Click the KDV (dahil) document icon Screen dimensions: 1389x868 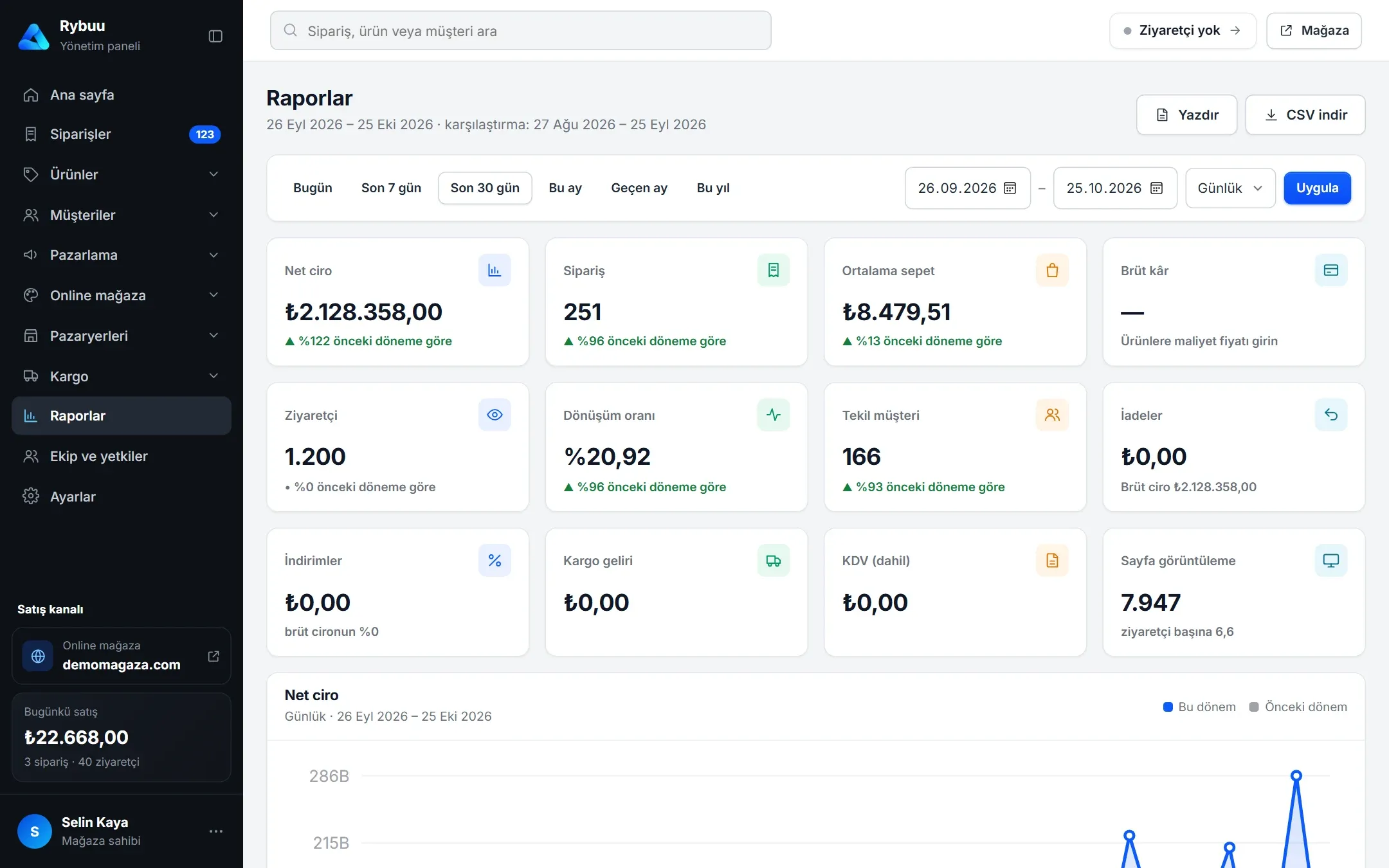coord(1052,560)
